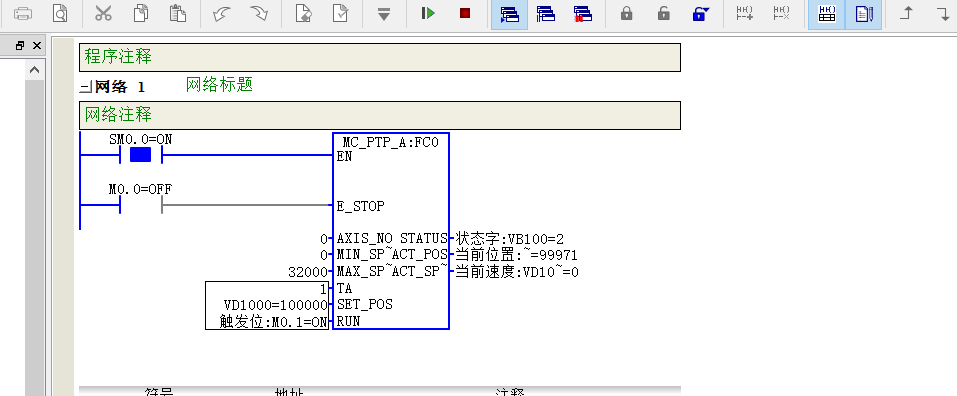Click the downward branch line icon

click(943, 13)
